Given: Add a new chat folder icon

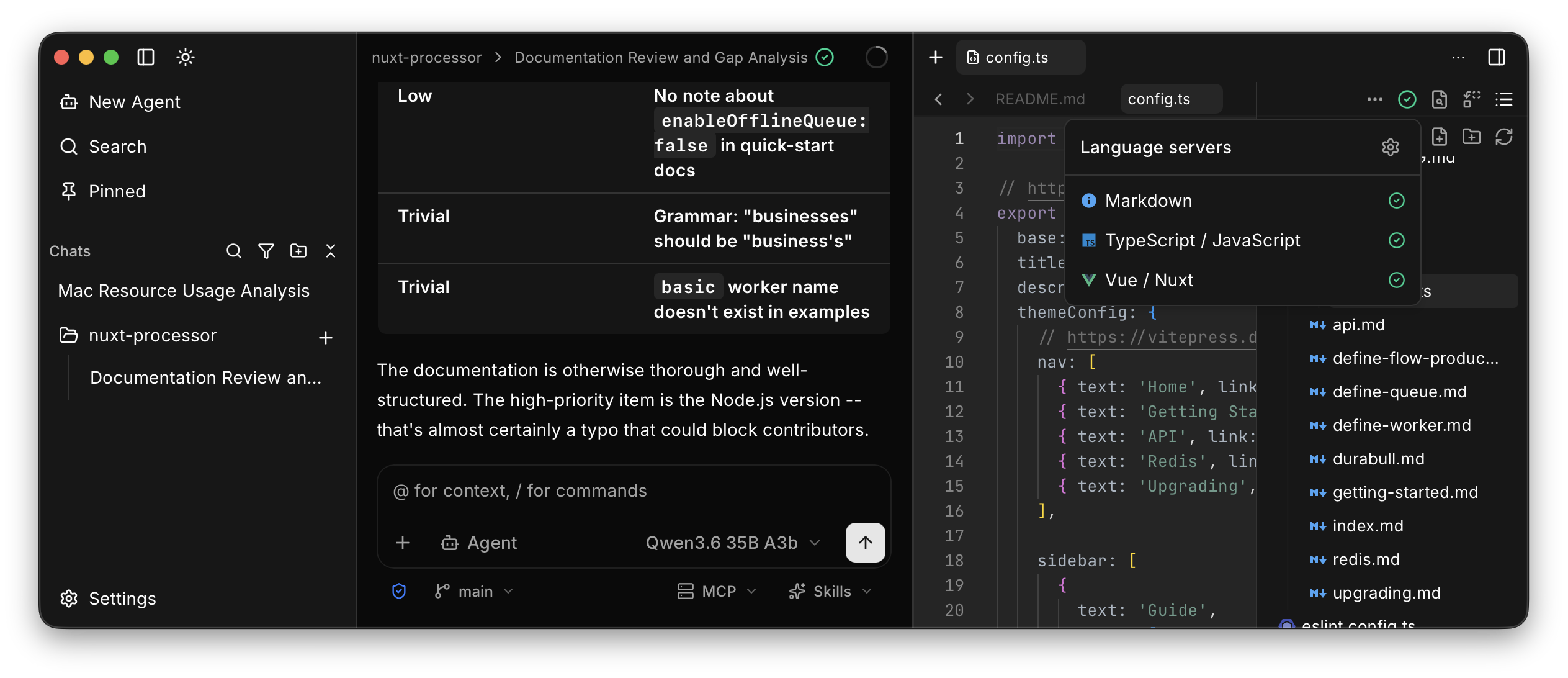Looking at the screenshot, I should click(x=298, y=251).
